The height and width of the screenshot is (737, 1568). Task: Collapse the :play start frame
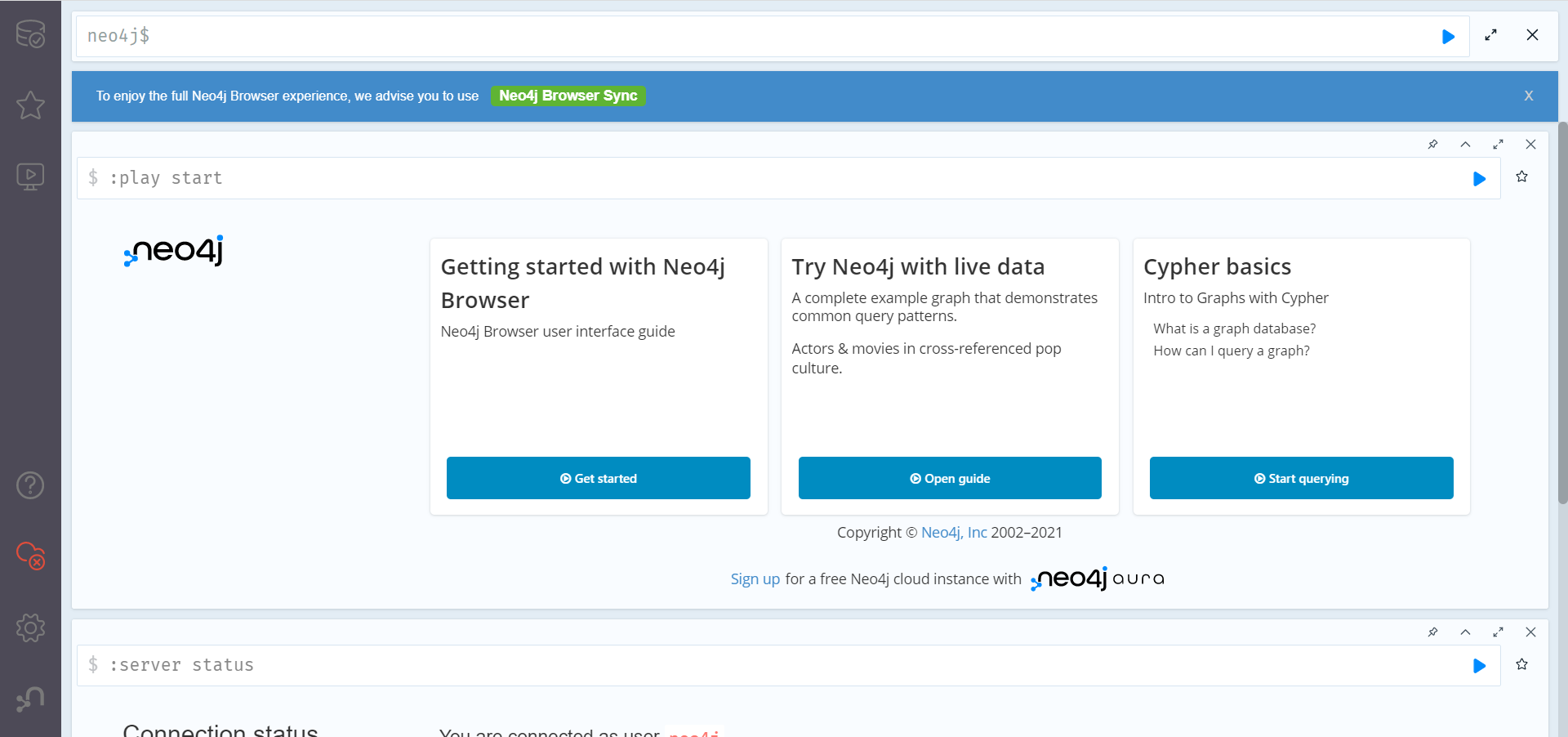[1466, 144]
